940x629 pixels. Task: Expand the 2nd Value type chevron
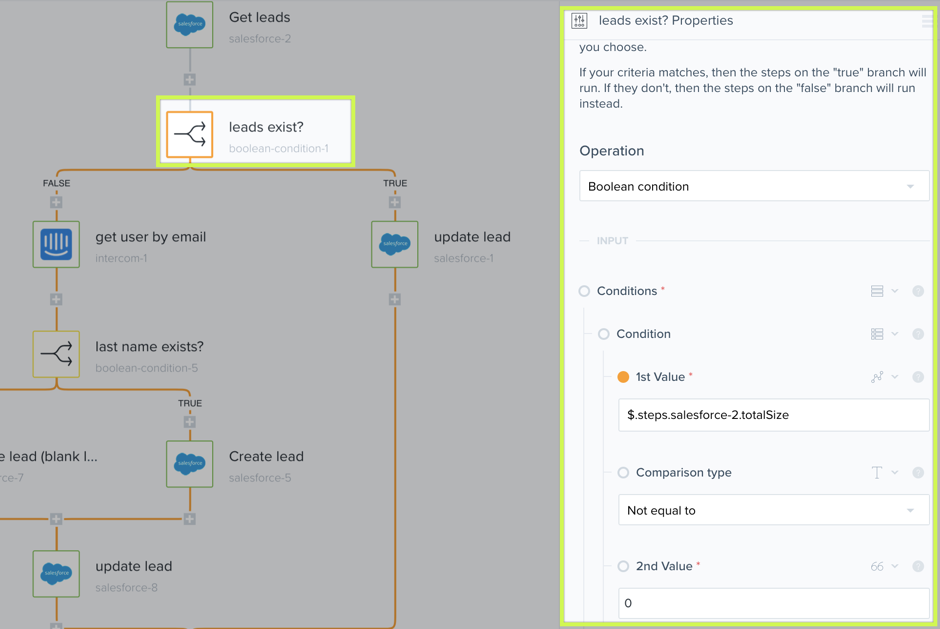coord(894,566)
